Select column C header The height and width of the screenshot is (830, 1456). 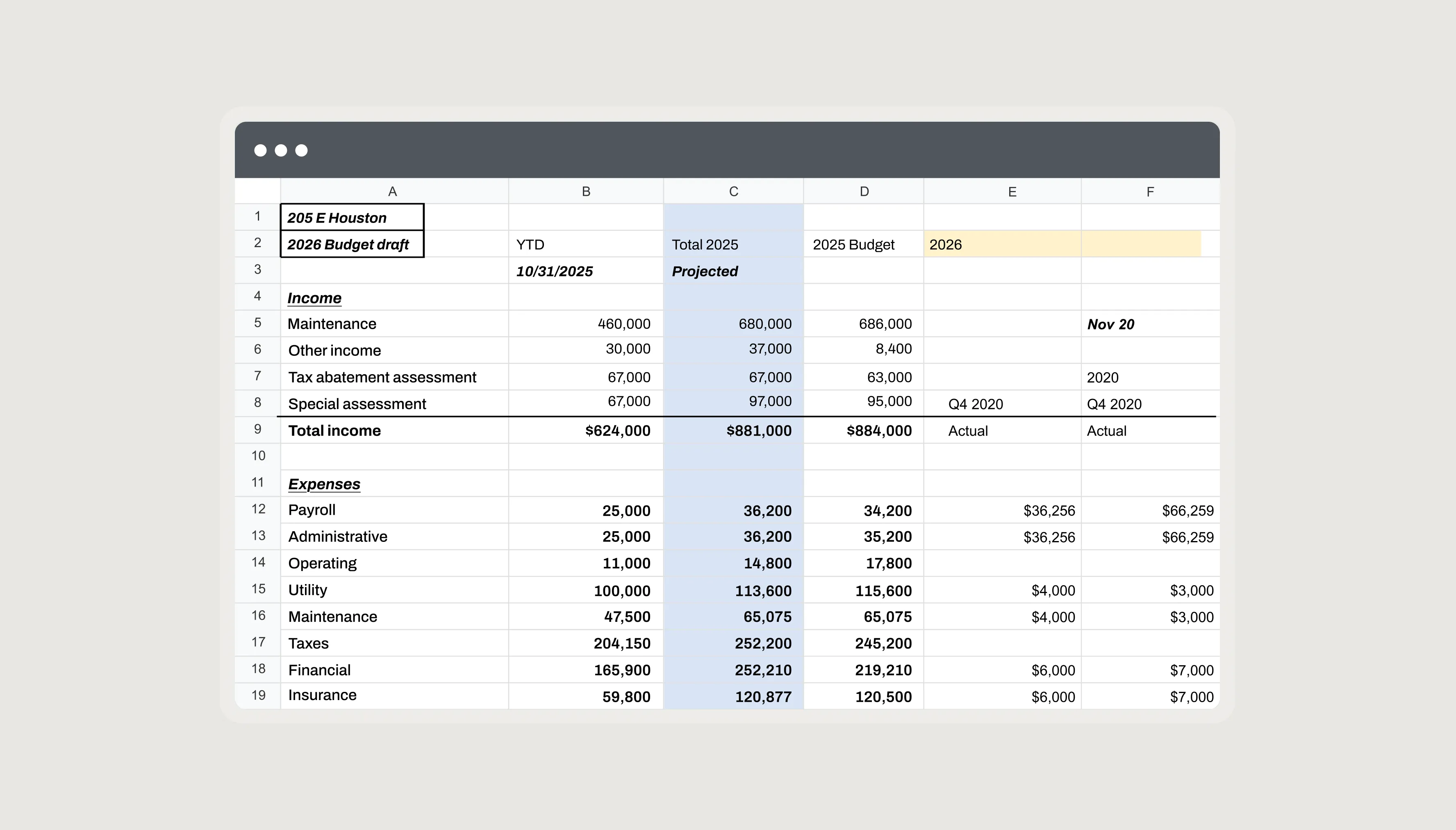[x=733, y=191]
